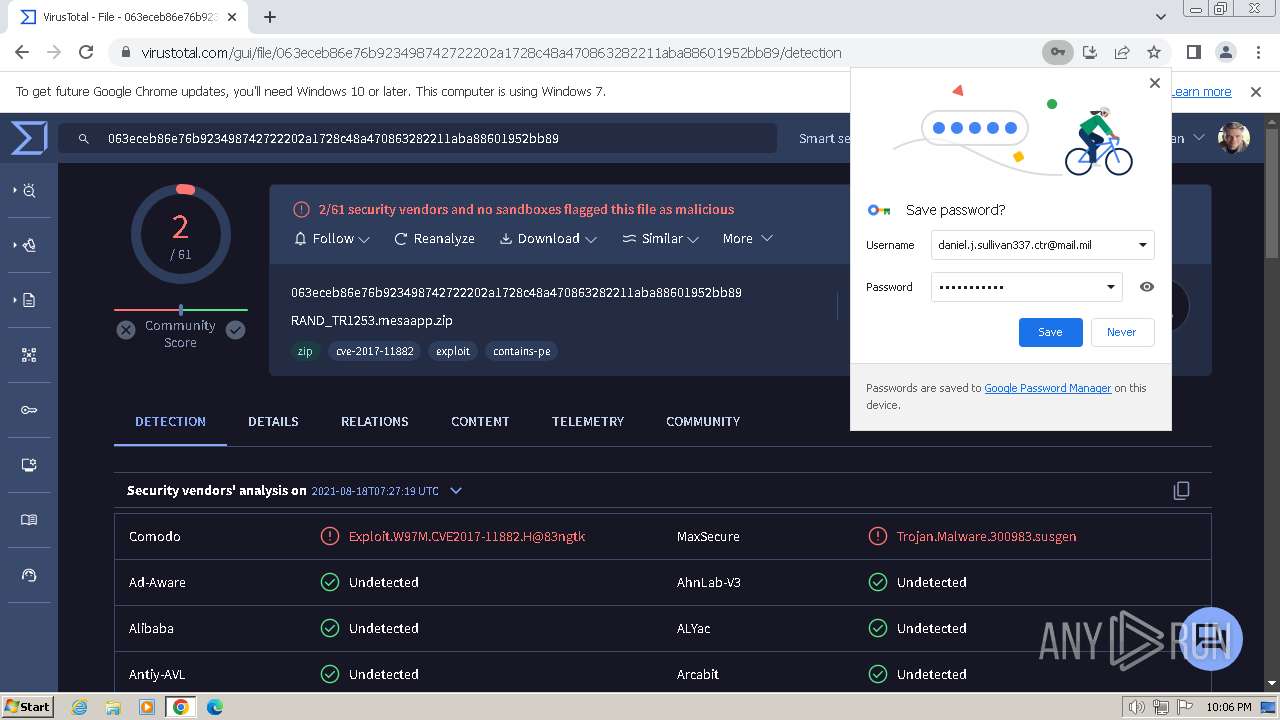Image resolution: width=1280 pixels, height=720 pixels.
Task: Click the taskbar volume speaker icon
Action: 1138,707
